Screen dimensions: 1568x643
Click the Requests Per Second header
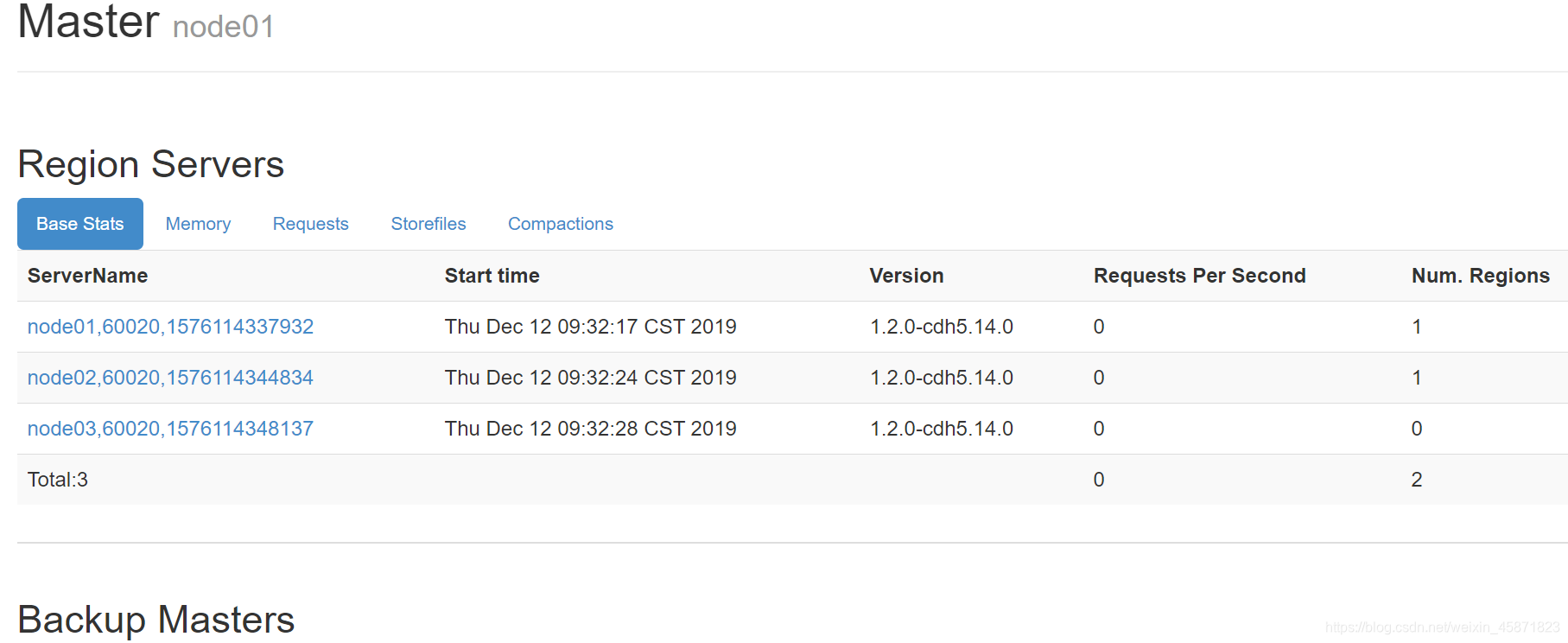click(x=1199, y=276)
